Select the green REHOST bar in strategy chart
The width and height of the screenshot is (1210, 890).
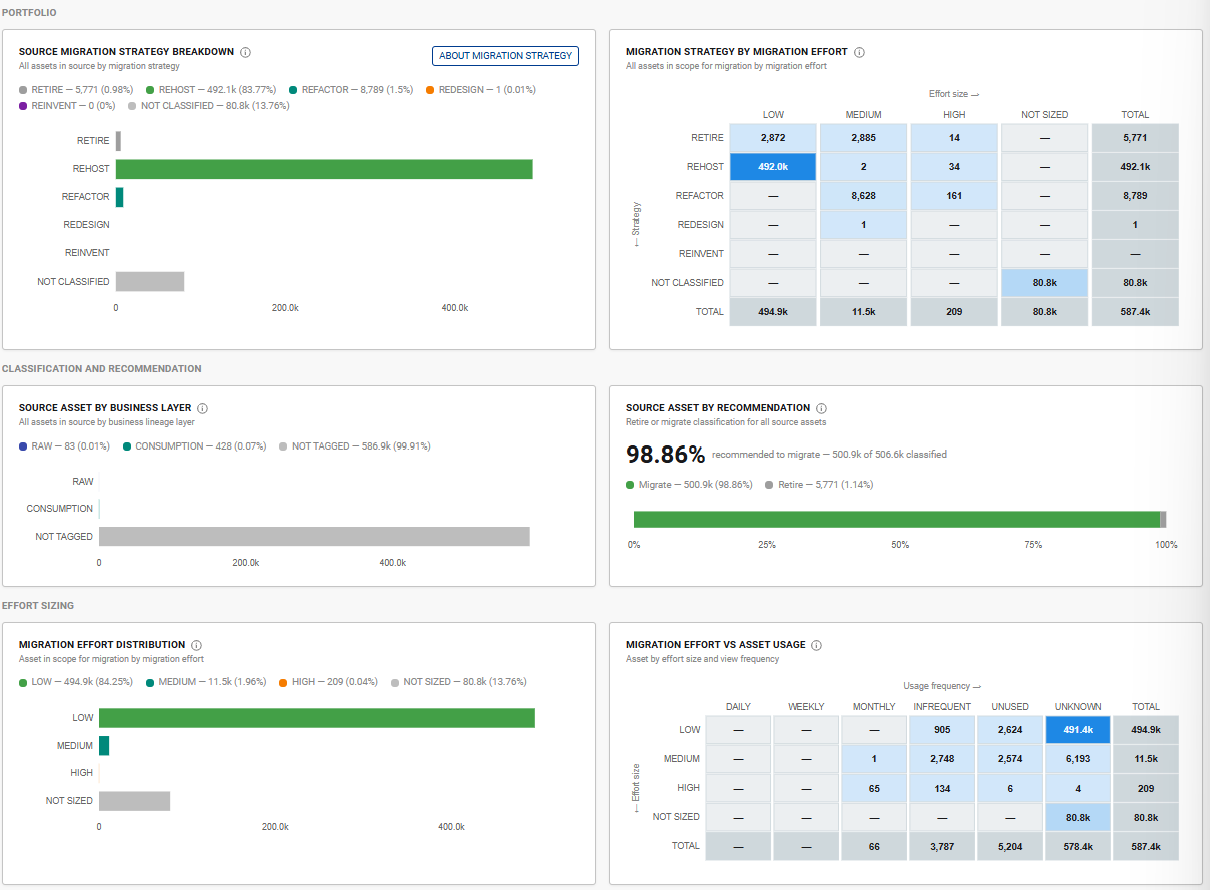(324, 169)
